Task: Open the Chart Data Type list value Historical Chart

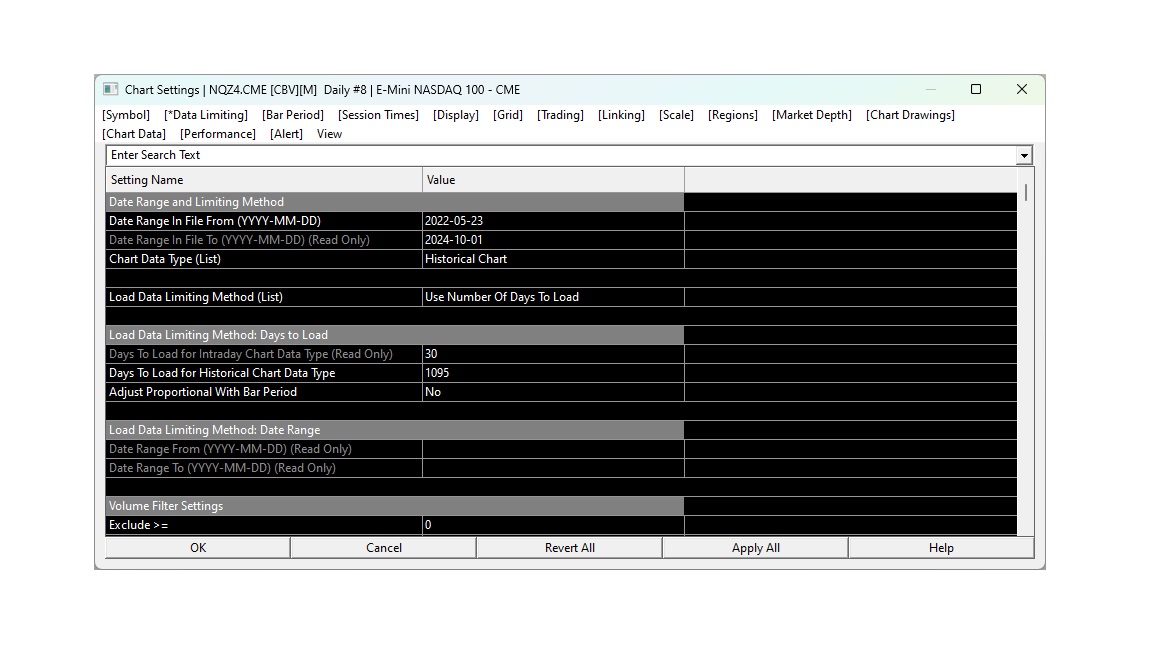Action: point(553,259)
